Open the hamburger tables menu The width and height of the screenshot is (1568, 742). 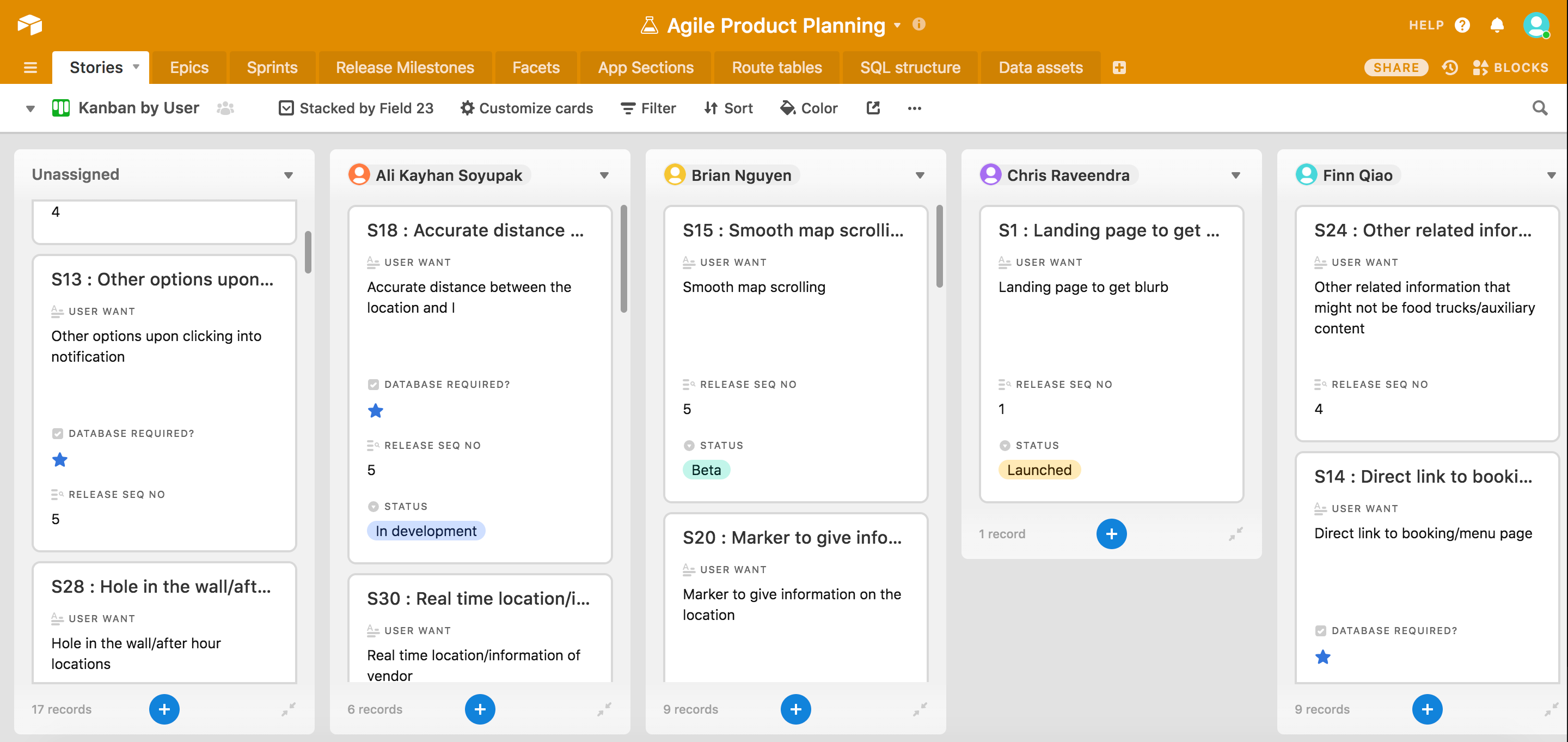[x=30, y=68]
